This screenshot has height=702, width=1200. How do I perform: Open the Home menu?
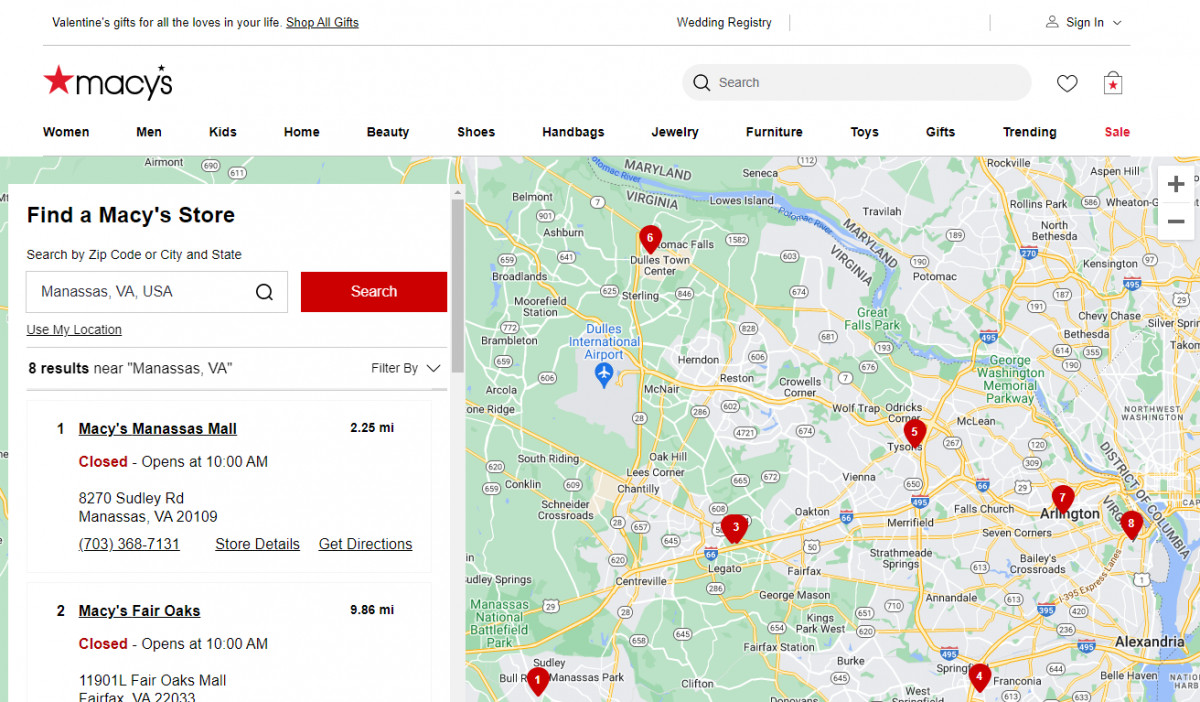coord(302,132)
